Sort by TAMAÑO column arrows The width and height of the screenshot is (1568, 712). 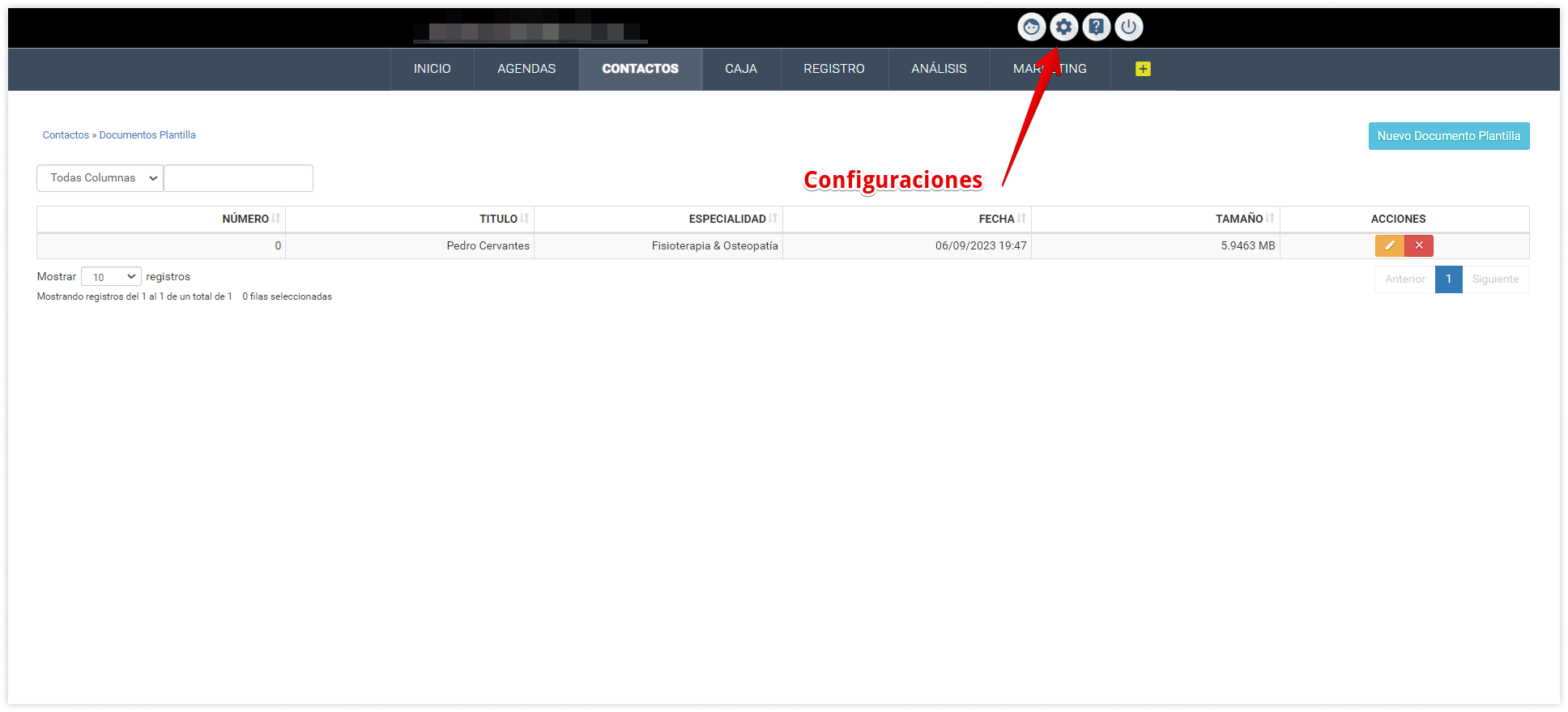1271,219
